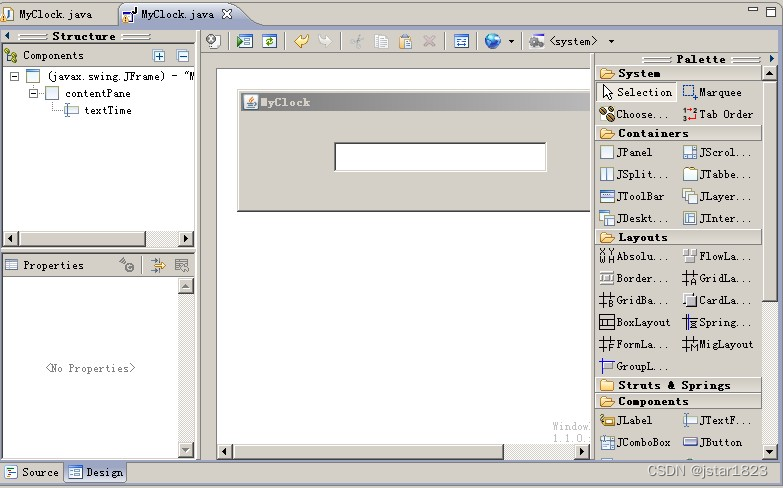
Task: Pick JToolBar from the palette
Action: pyautogui.click(x=632, y=196)
